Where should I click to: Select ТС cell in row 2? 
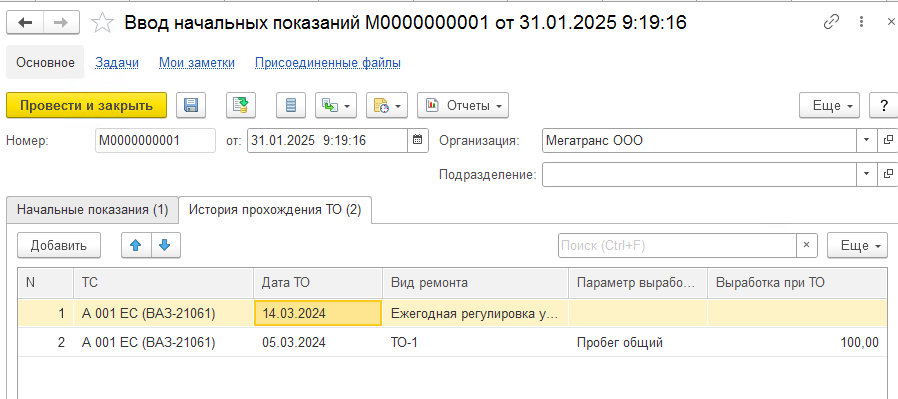pyautogui.click(x=164, y=343)
